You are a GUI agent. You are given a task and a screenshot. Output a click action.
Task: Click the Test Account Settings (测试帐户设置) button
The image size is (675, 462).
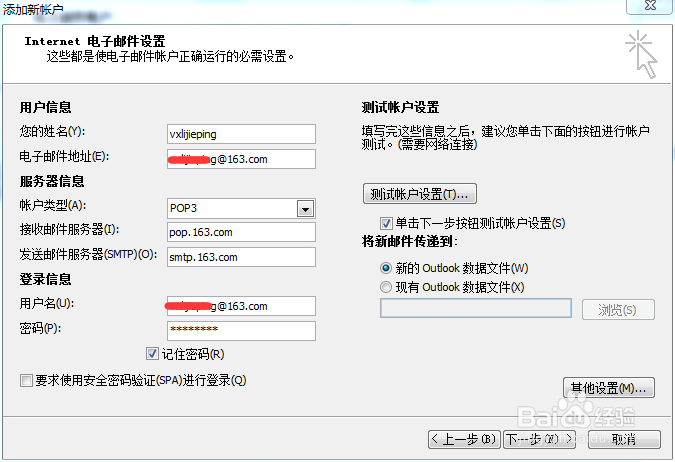(x=420, y=194)
